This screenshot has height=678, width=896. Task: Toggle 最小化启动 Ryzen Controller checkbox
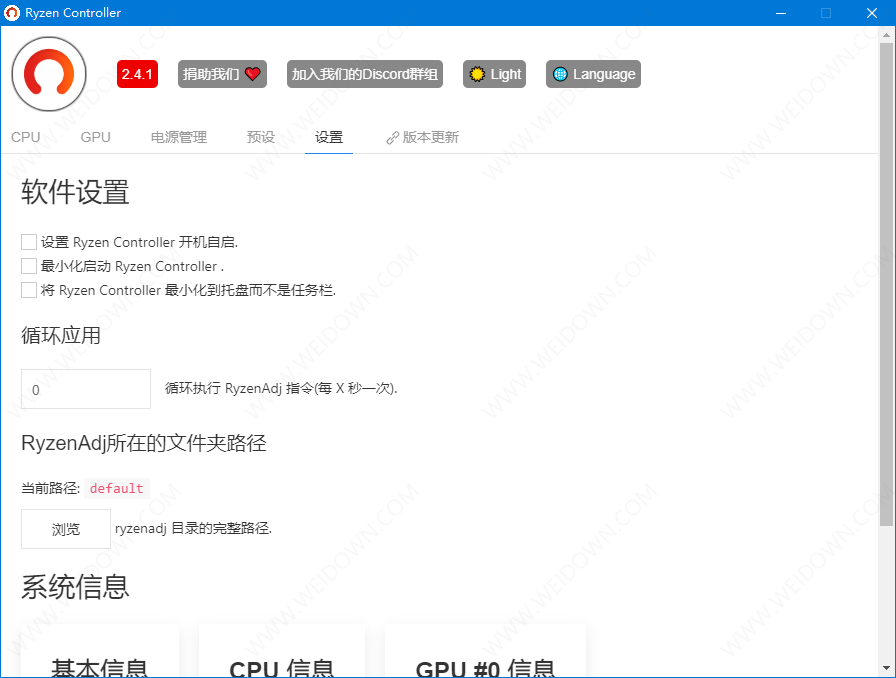point(29,266)
